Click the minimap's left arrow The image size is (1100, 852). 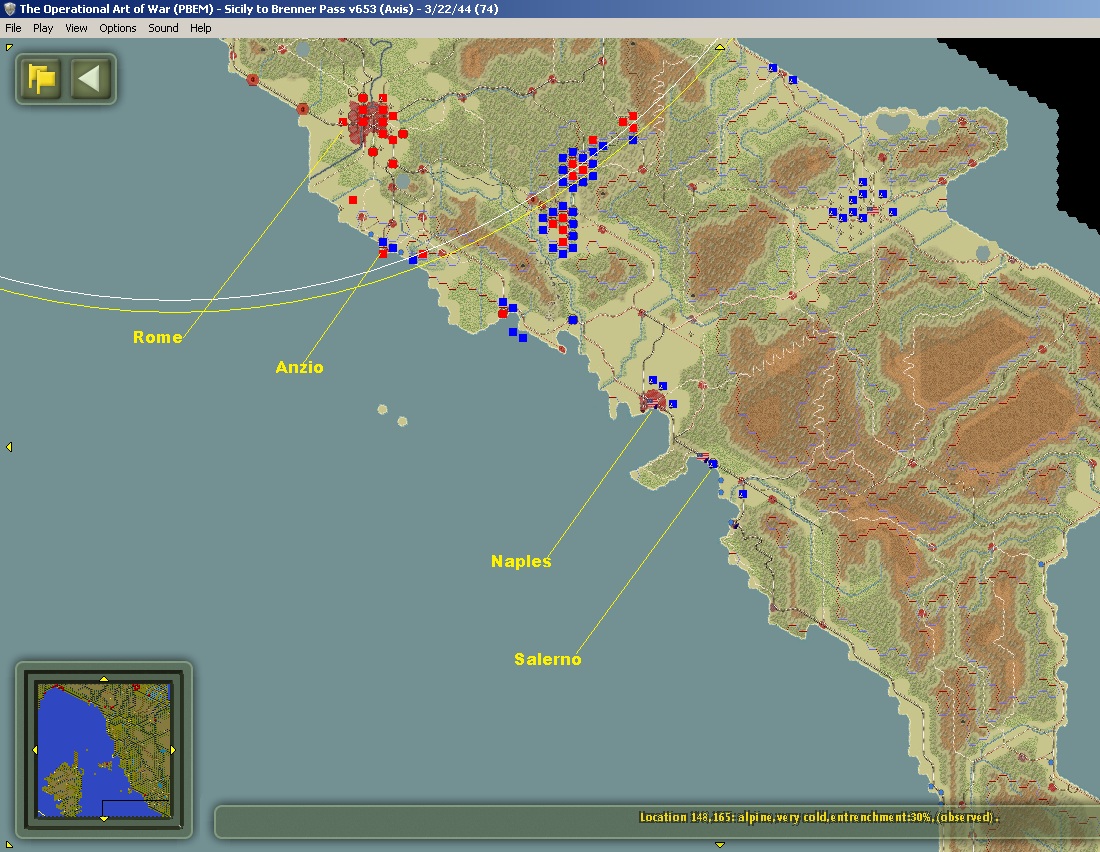click(35, 750)
